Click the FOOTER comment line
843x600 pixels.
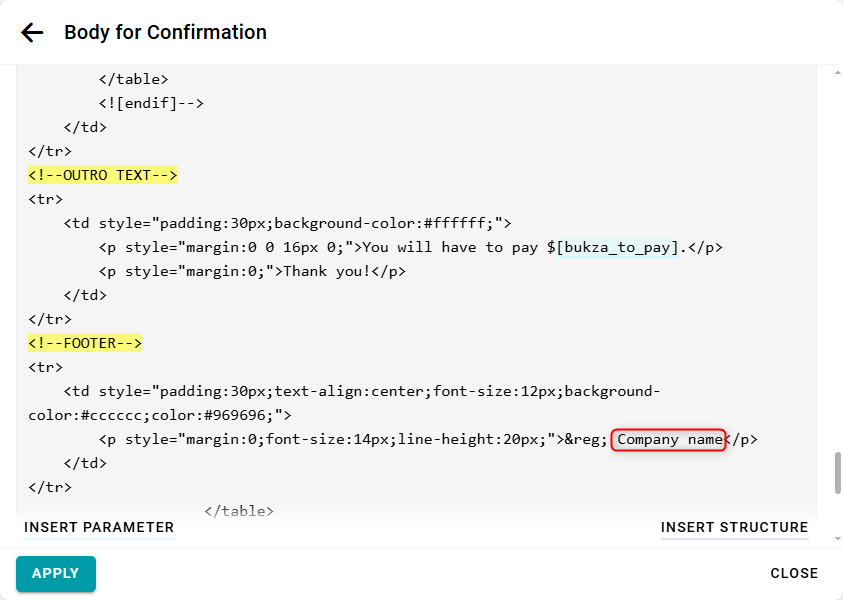85,343
